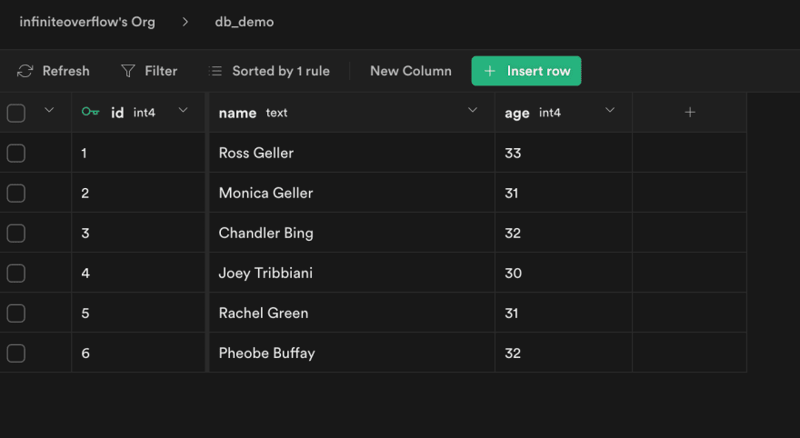Click the Filter funnel icon
Image resolution: width=800 pixels, height=438 pixels.
click(128, 71)
